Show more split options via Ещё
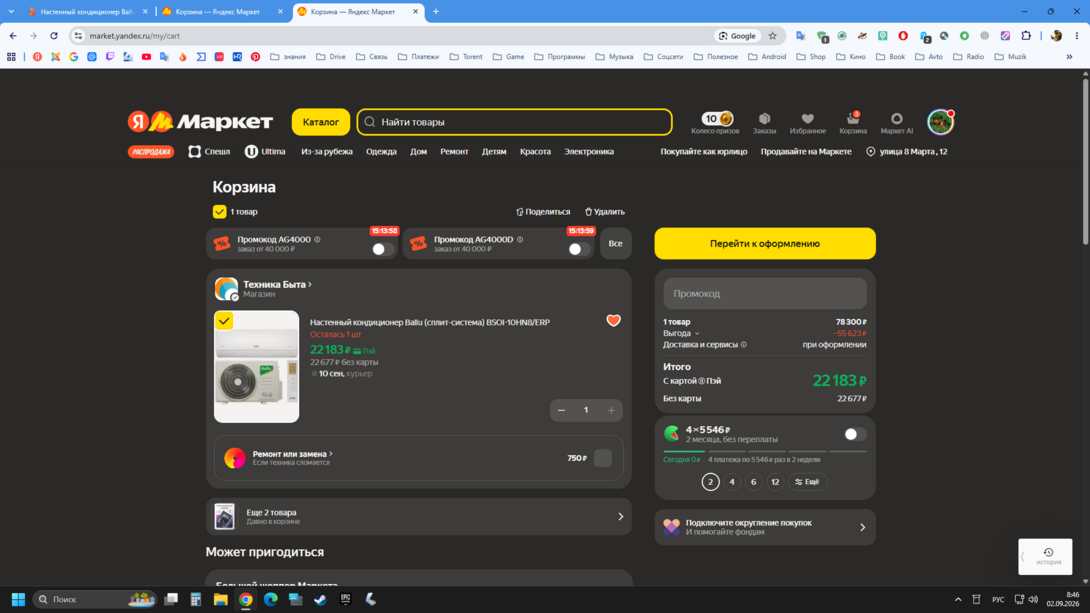The width and height of the screenshot is (1090, 613). (x=807, y=482)
